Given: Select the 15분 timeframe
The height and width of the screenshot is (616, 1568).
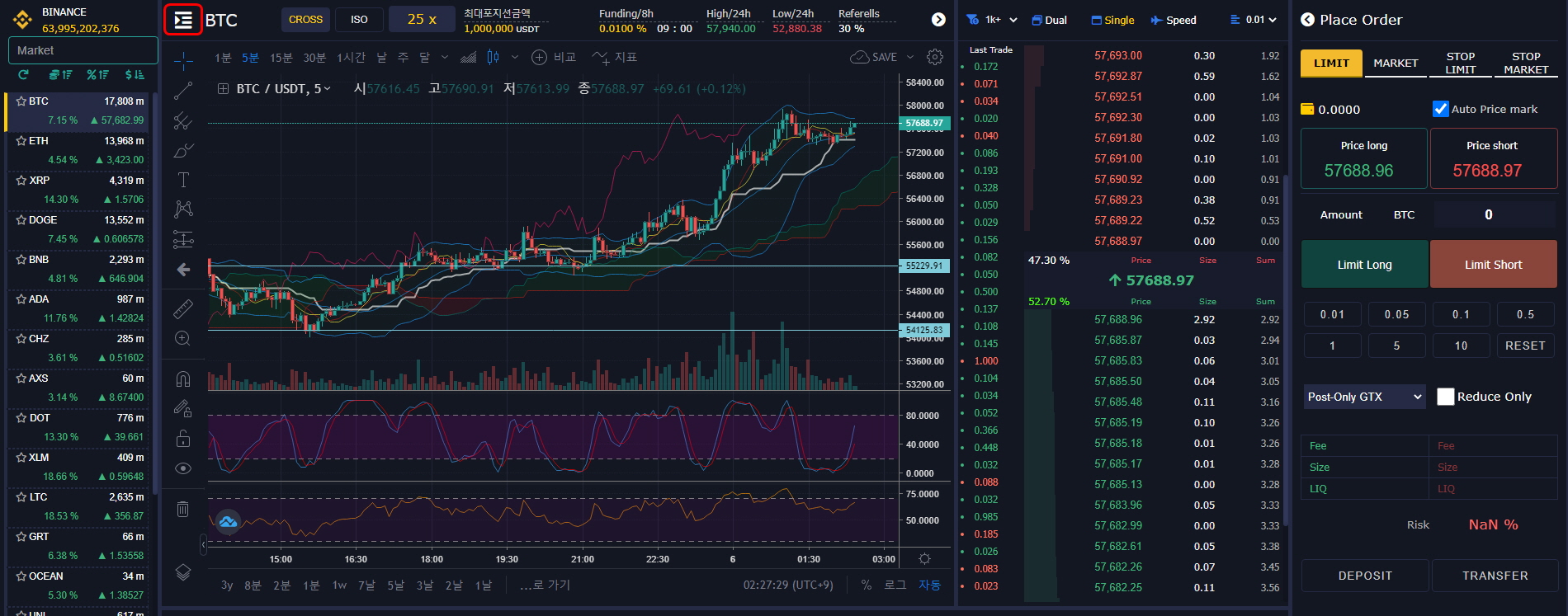Looking at the screenshot, I should pos(281,57).
